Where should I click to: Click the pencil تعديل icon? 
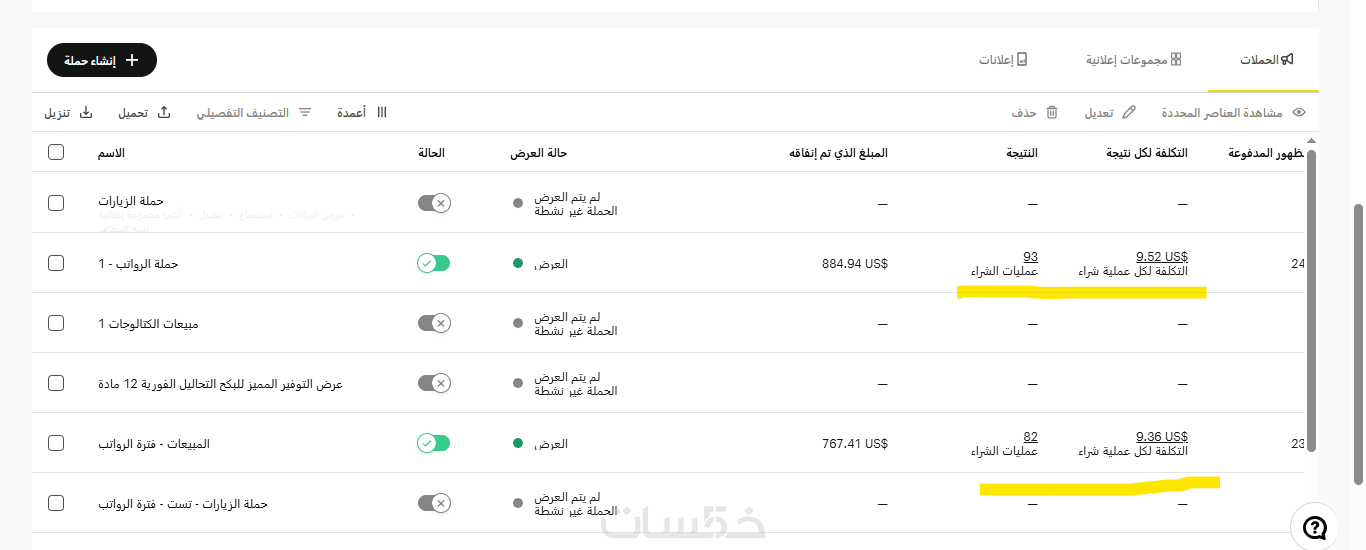[x=1129, y=113]
